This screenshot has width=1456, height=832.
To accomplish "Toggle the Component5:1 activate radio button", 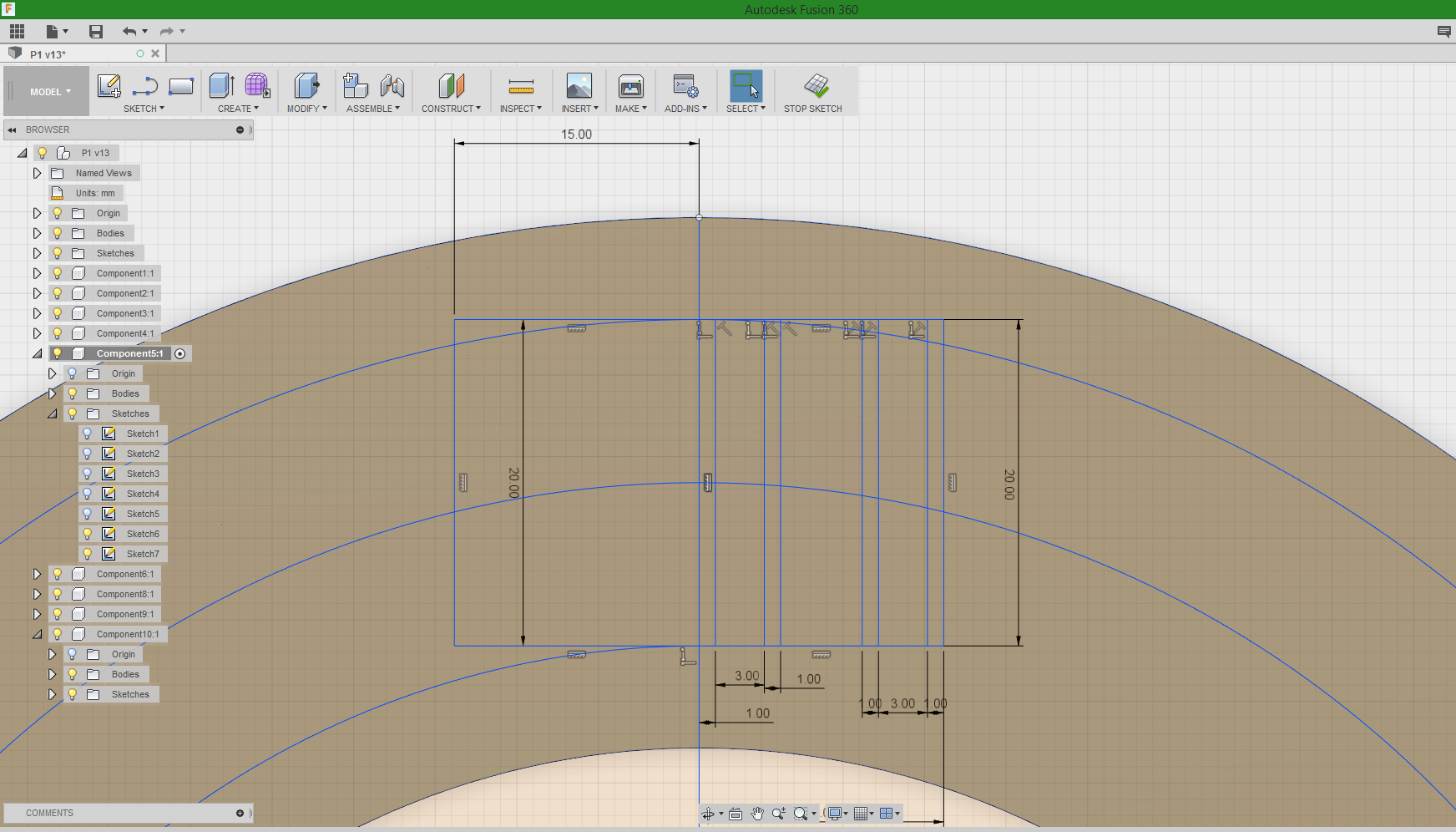I will [180, 353].
